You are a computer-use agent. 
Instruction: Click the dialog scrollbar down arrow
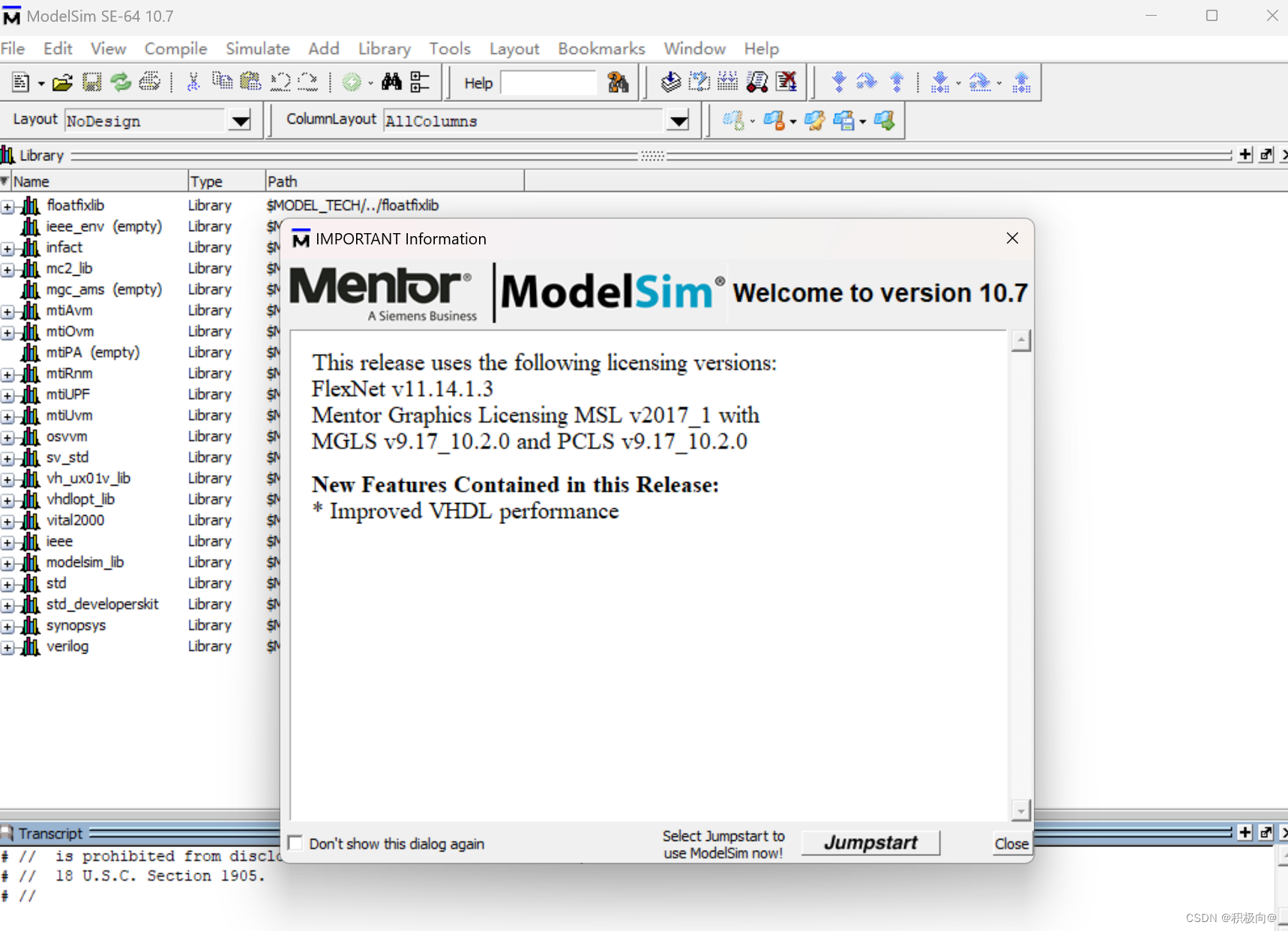[x=1020, y=810]
